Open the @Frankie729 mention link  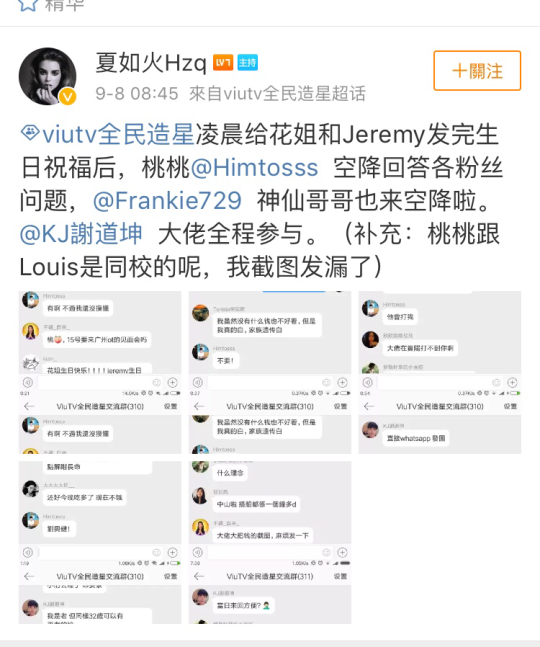[x=167, y=201]
